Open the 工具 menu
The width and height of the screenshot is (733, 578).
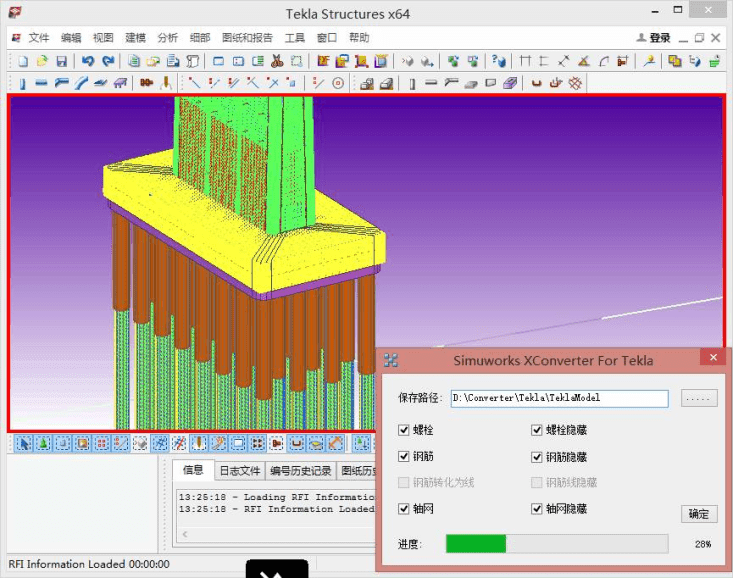295,38
